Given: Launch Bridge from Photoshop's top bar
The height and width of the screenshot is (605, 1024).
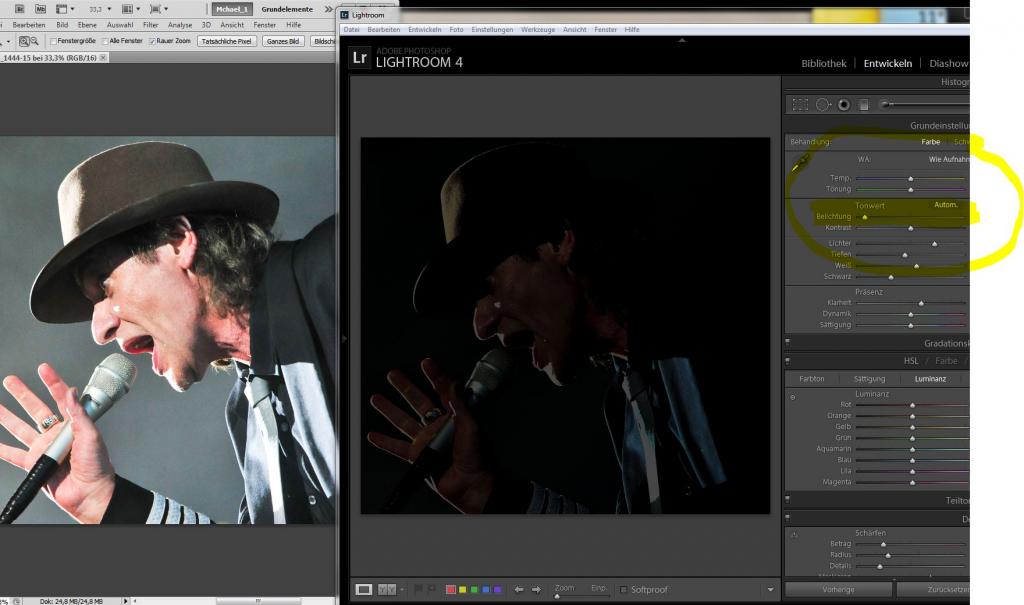Looking at the screenshot, I should coord(20,9).
